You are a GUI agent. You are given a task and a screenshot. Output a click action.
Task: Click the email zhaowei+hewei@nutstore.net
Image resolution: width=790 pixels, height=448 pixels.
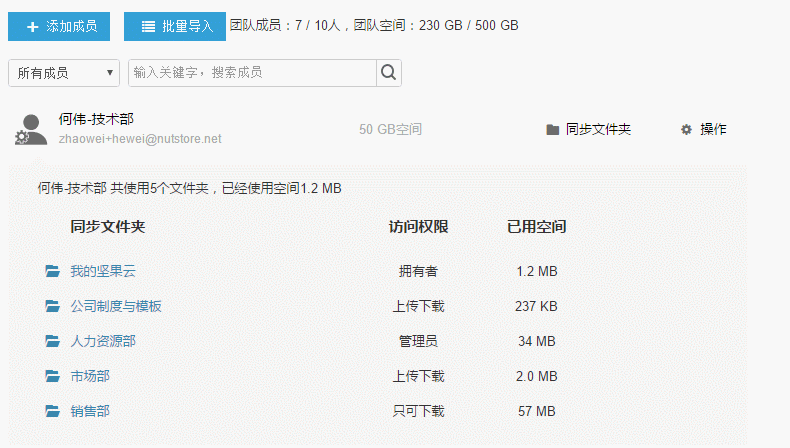pyautogui.click(x=140, y=139)
